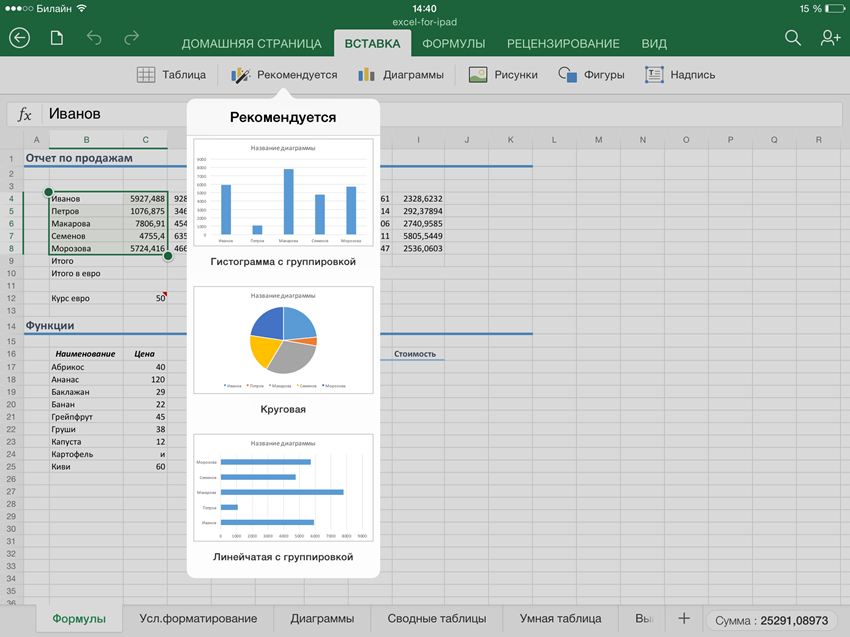Switch to Сводные таблицы sheet tab
This screenshot has width=850, height=637.
[x=437, y=619]
